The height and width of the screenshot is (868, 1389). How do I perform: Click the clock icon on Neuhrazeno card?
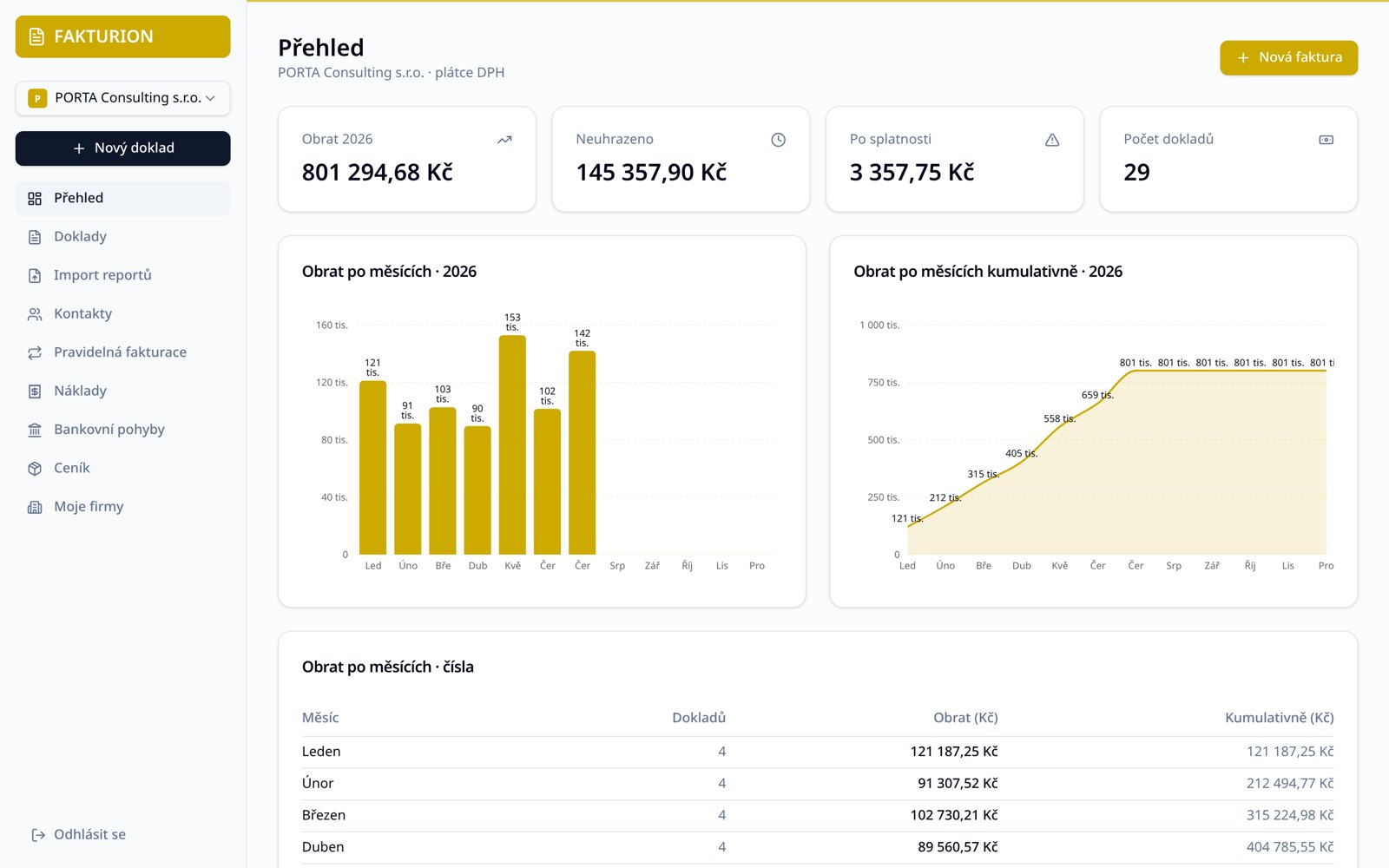(x=779, y=140)
